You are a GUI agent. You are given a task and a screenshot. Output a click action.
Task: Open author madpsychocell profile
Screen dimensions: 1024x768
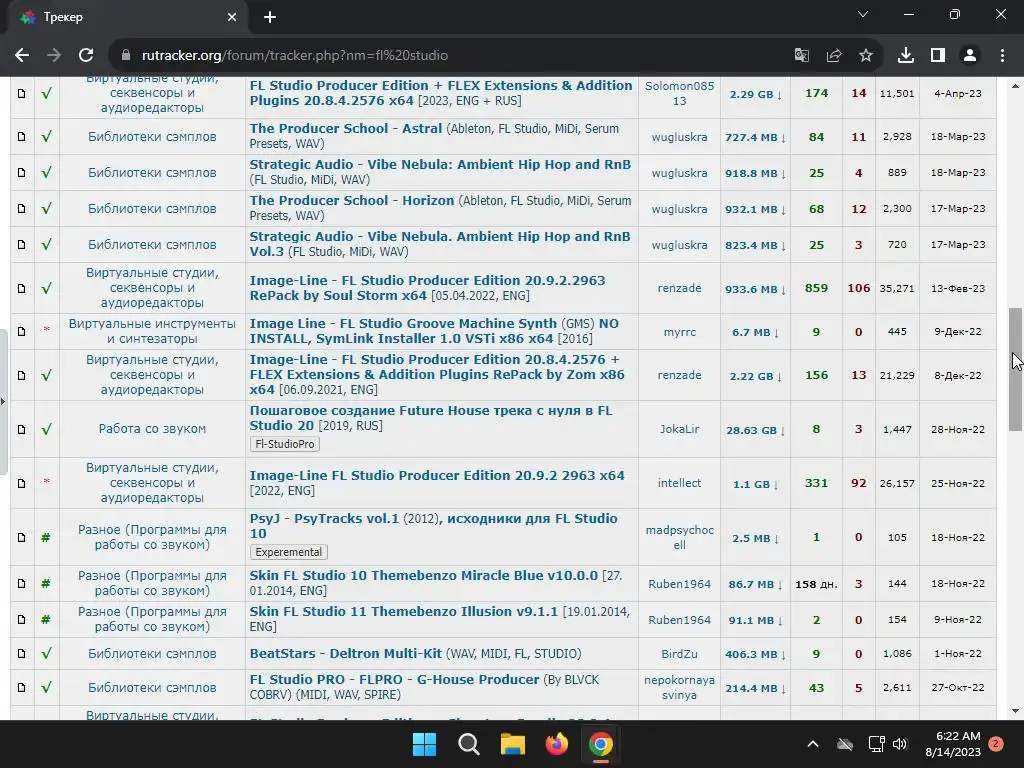point(679,537)
